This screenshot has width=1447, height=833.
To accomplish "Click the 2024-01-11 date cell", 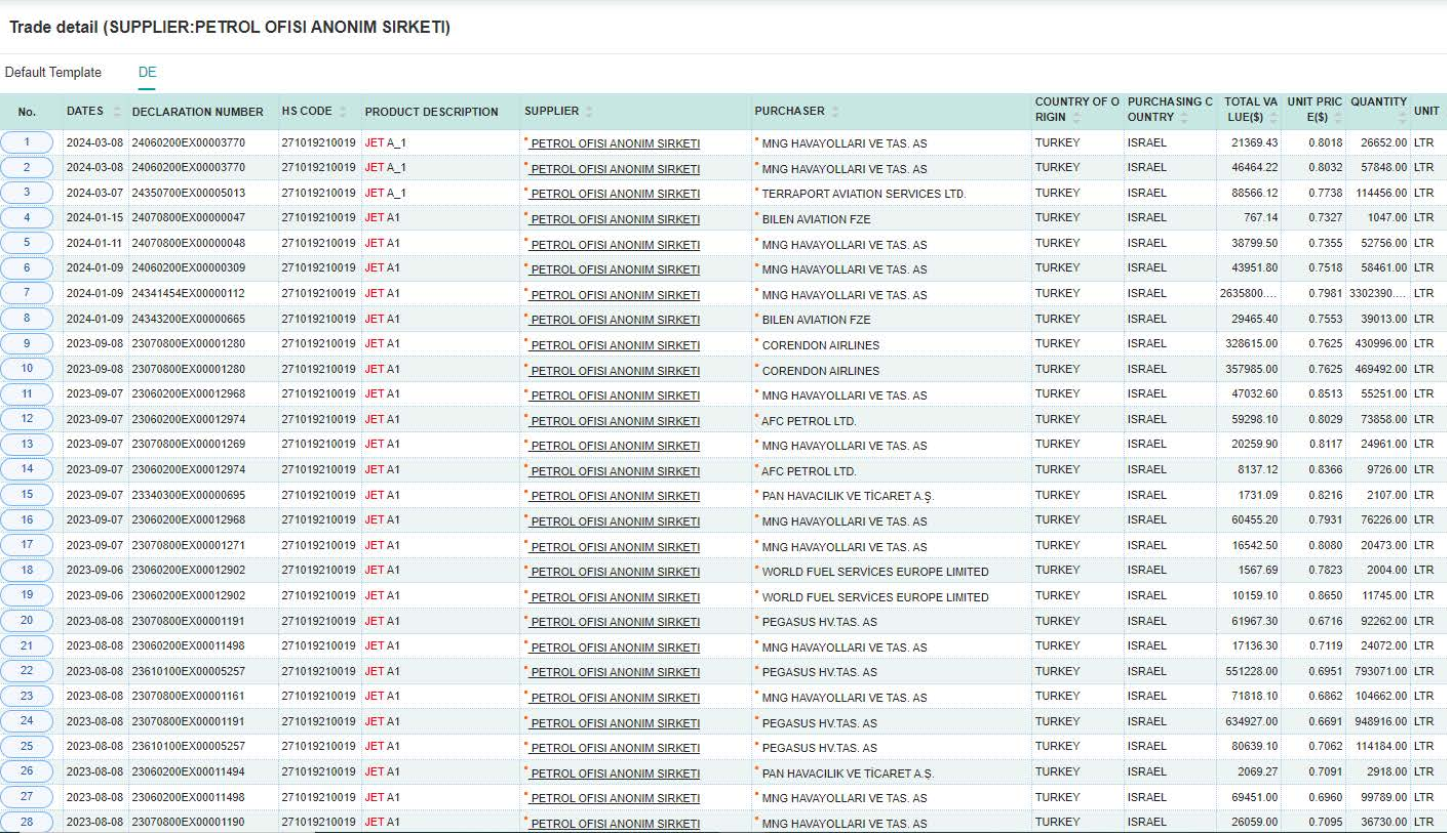I will click(95, 243).
